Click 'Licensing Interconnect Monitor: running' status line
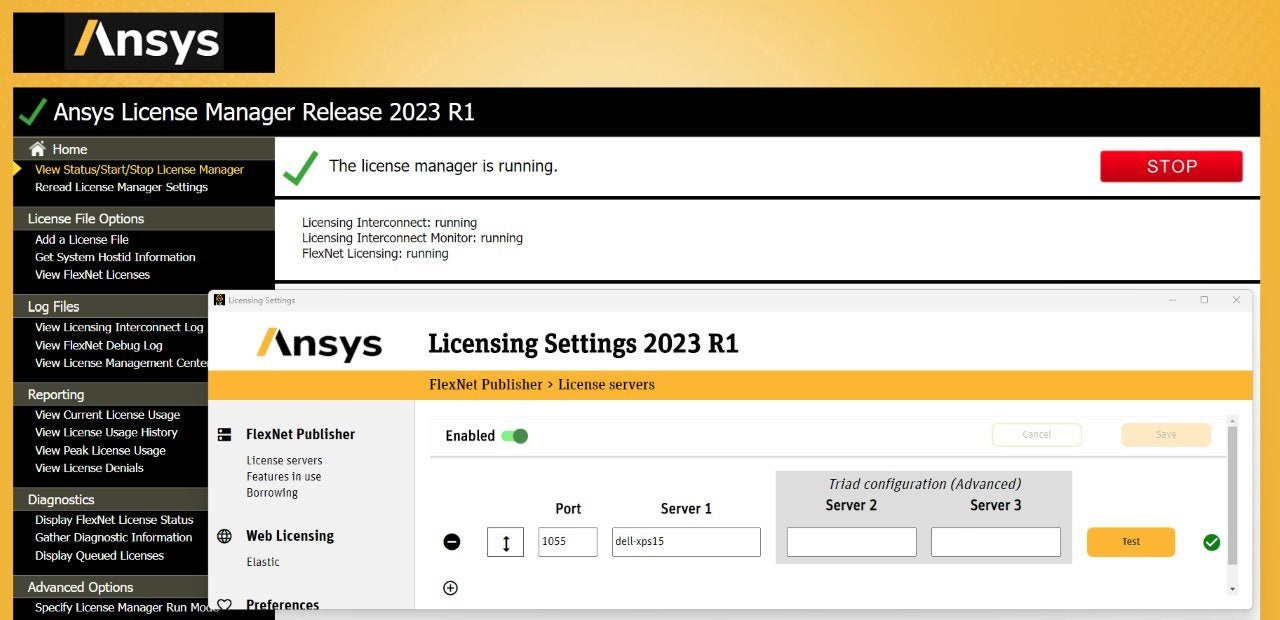This screenshot has height=620, width=1280. point(412,238)
